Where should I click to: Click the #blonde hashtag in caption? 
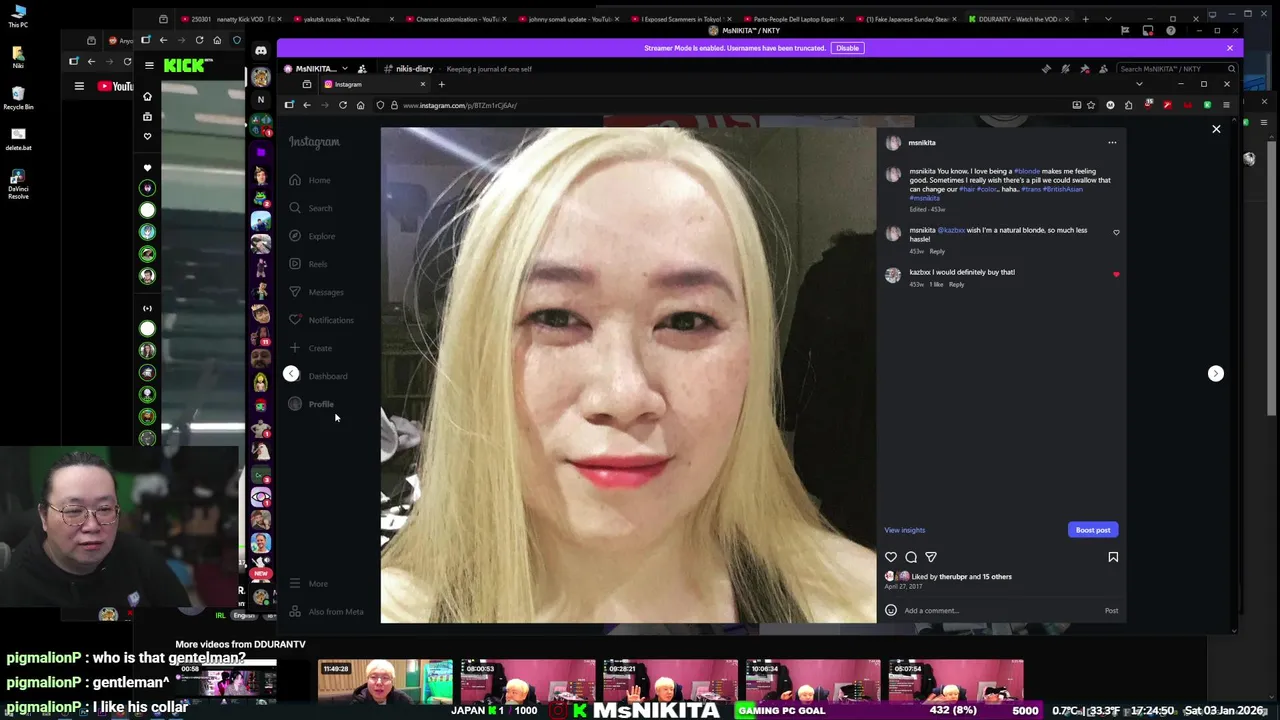(x=1027, y=171)
